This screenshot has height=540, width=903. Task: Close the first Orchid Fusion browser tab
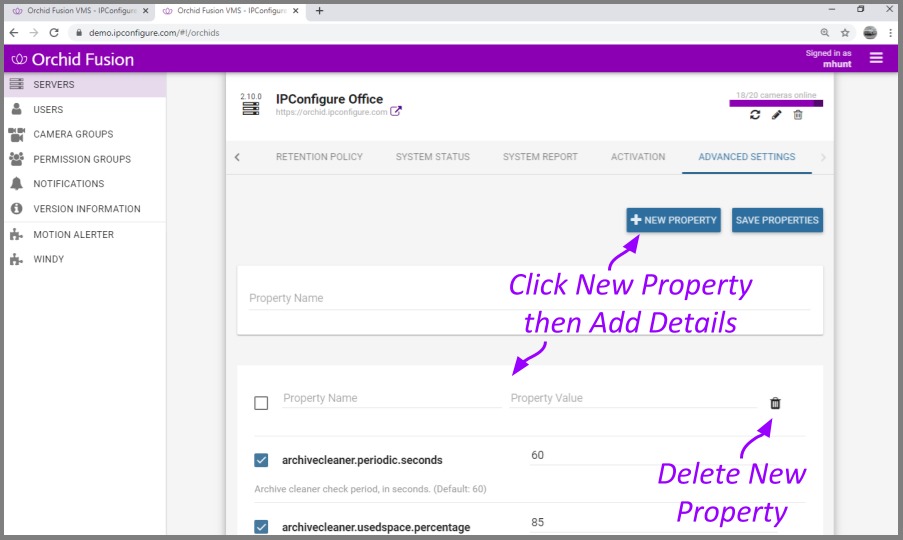point(146,10)
